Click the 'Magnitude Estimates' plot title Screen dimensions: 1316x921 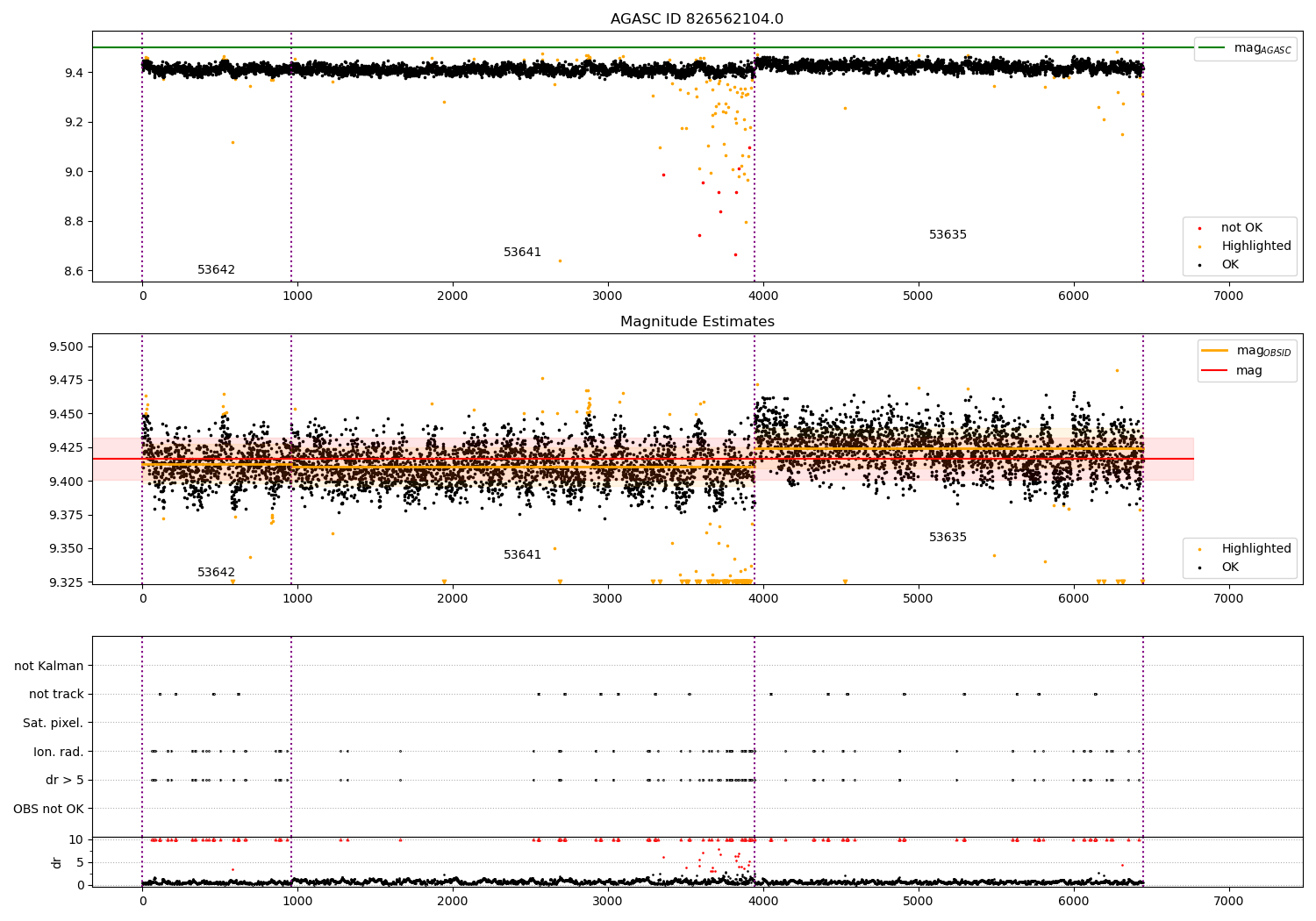[697, 321]
